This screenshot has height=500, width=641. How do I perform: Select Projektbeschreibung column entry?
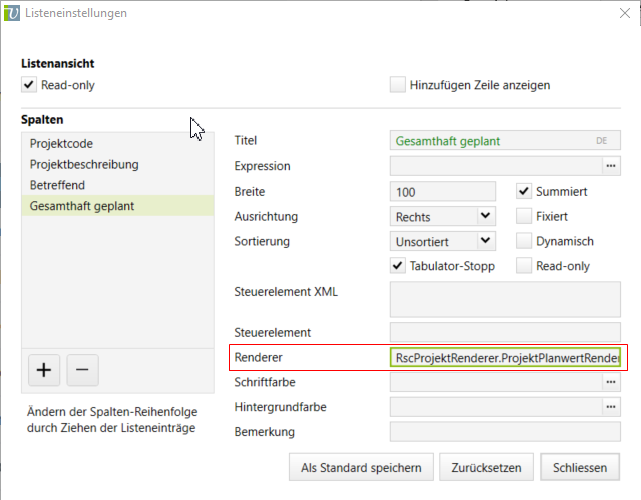[x=84, y=164]
